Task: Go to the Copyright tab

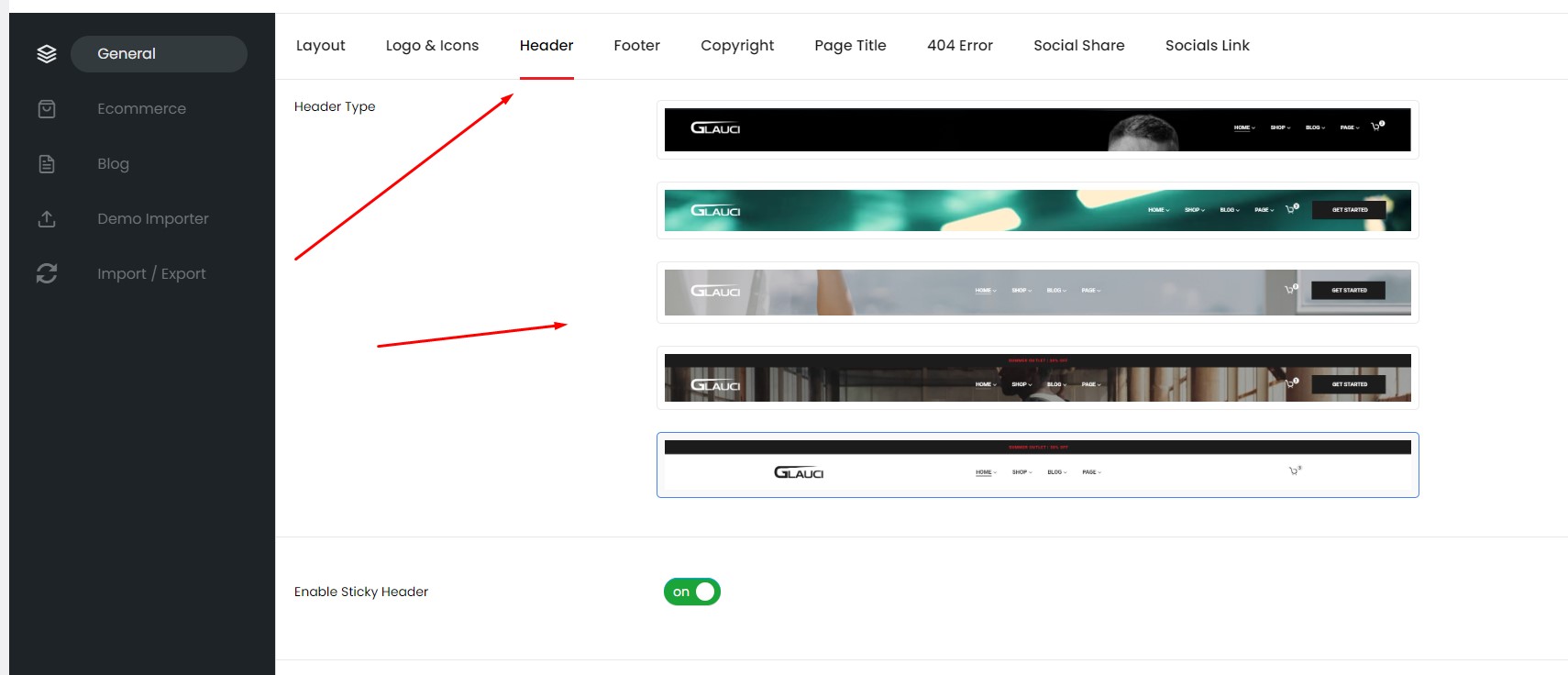Action: [x=737, y=46]
